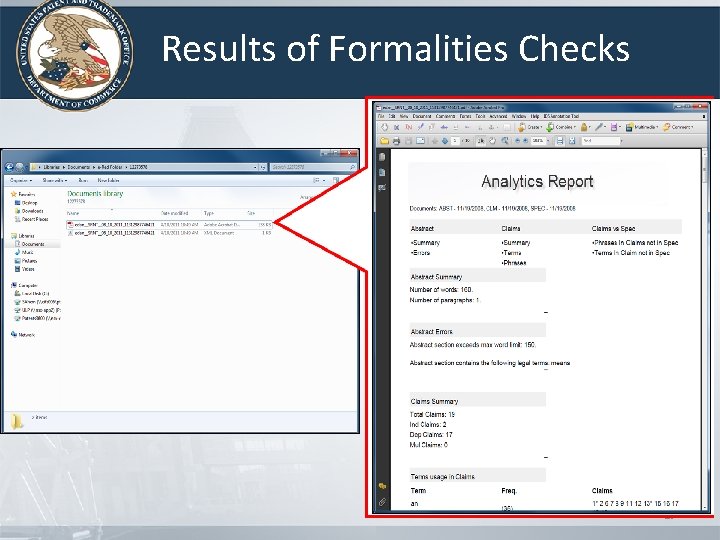Expand the zoom percentage dropdown in Acrobat
The height and width of the screenshot is (540, 720).
pyautogui.click(x=548, y=141)
